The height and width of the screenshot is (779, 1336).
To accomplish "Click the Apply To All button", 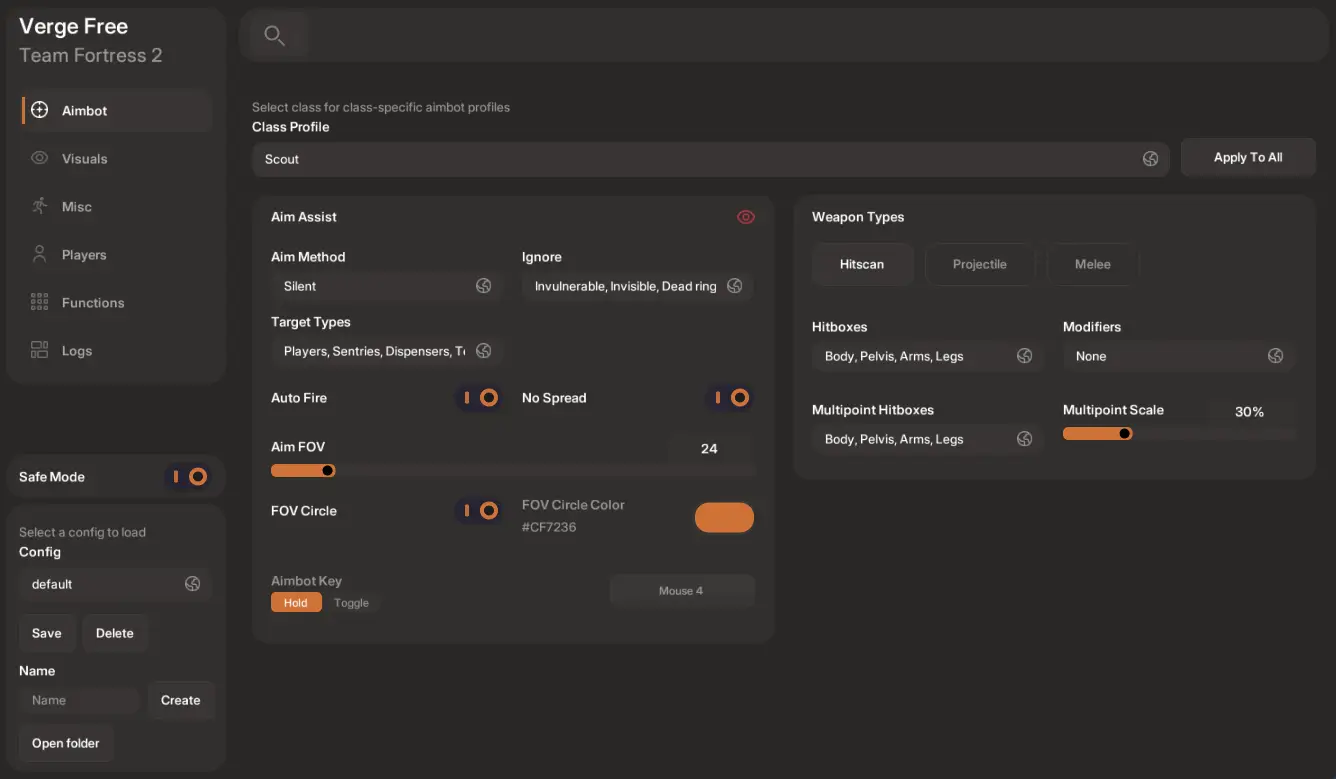I will pos(1248,157).
